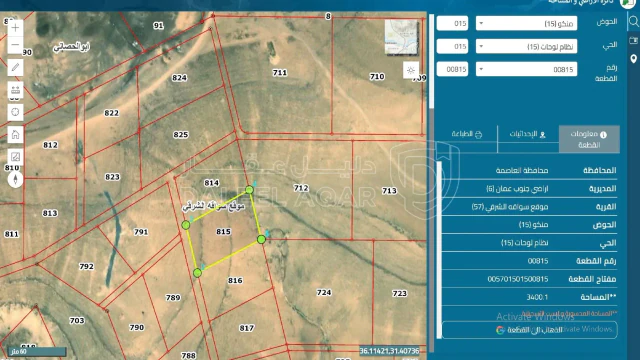This screenshot has height=360, width=640.
Task: Switch to the الإحداثيات tab
Action: tap(528, 134)
